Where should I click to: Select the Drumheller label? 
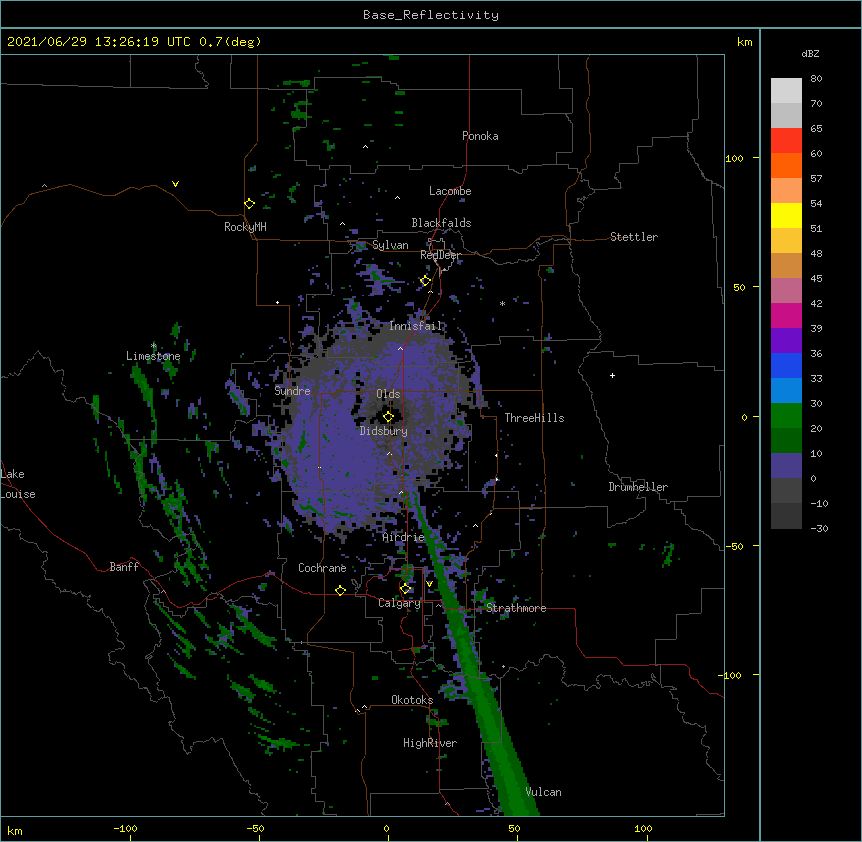pos(638,487)
